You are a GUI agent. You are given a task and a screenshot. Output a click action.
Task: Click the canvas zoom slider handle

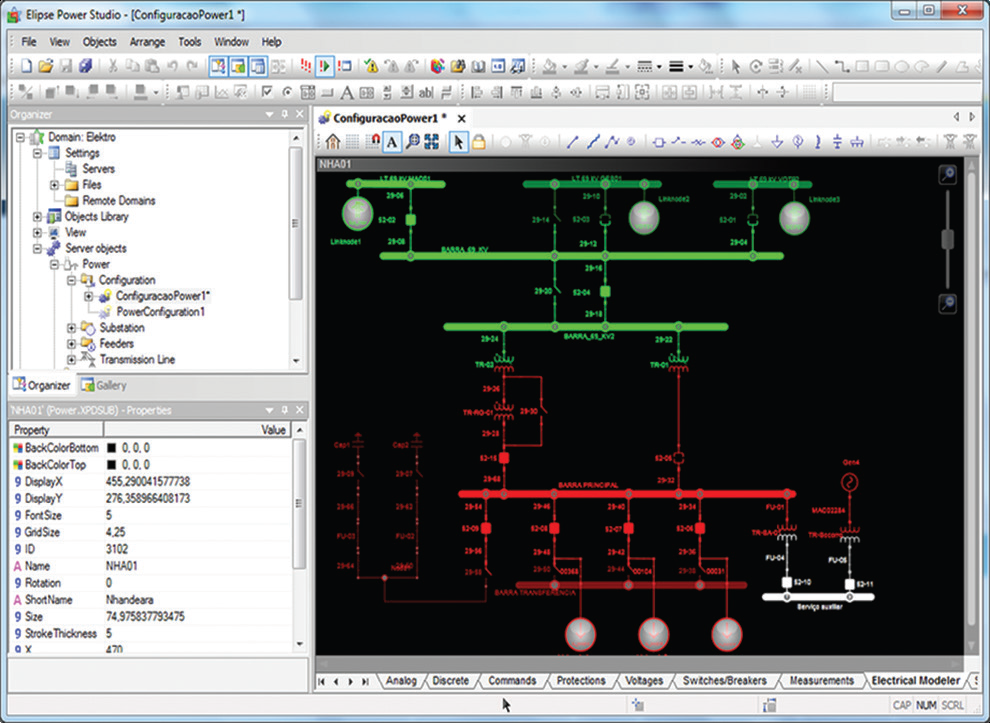[948, 240]
